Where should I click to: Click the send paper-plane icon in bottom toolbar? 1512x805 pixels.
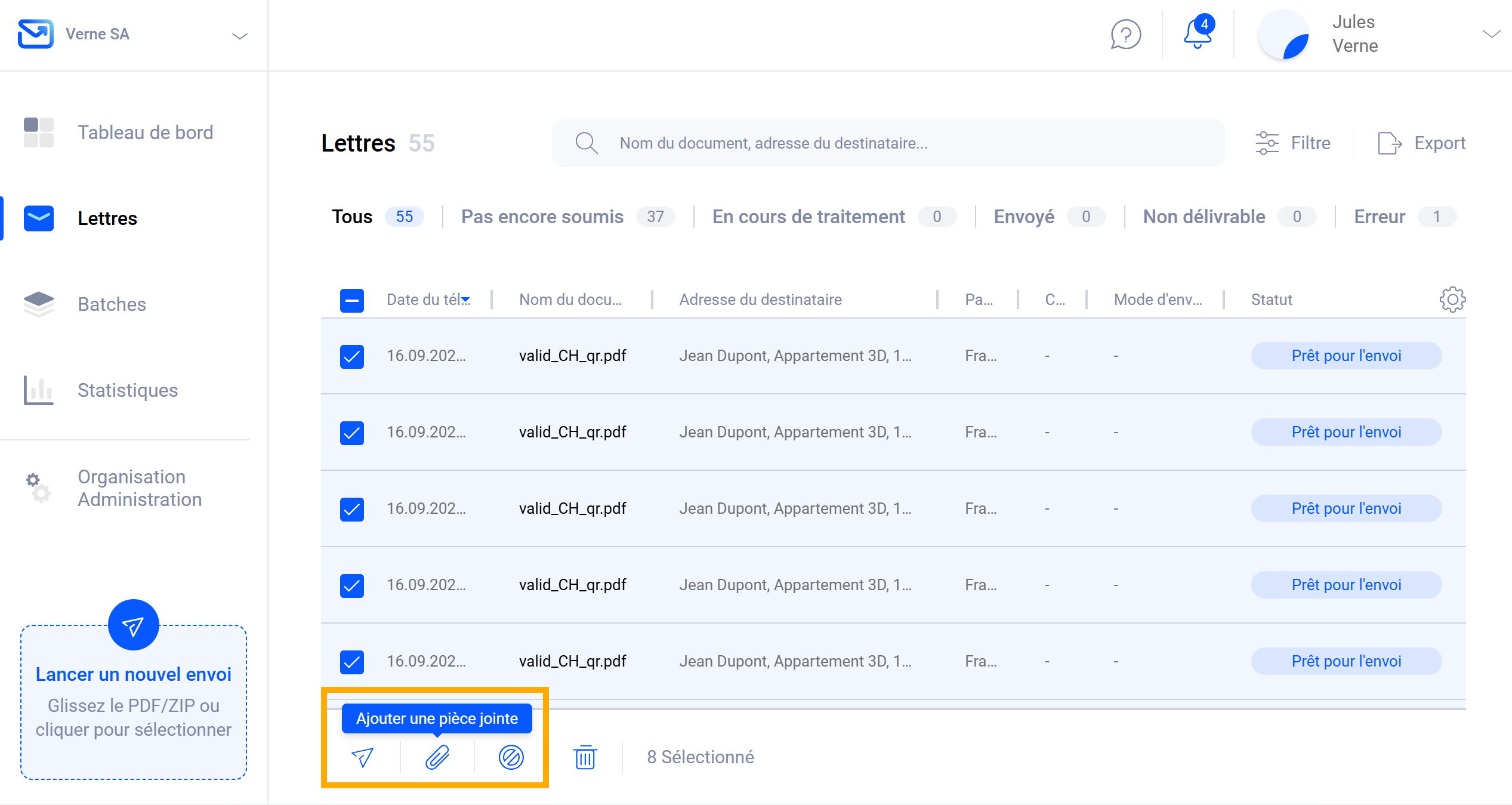[362, 757]
